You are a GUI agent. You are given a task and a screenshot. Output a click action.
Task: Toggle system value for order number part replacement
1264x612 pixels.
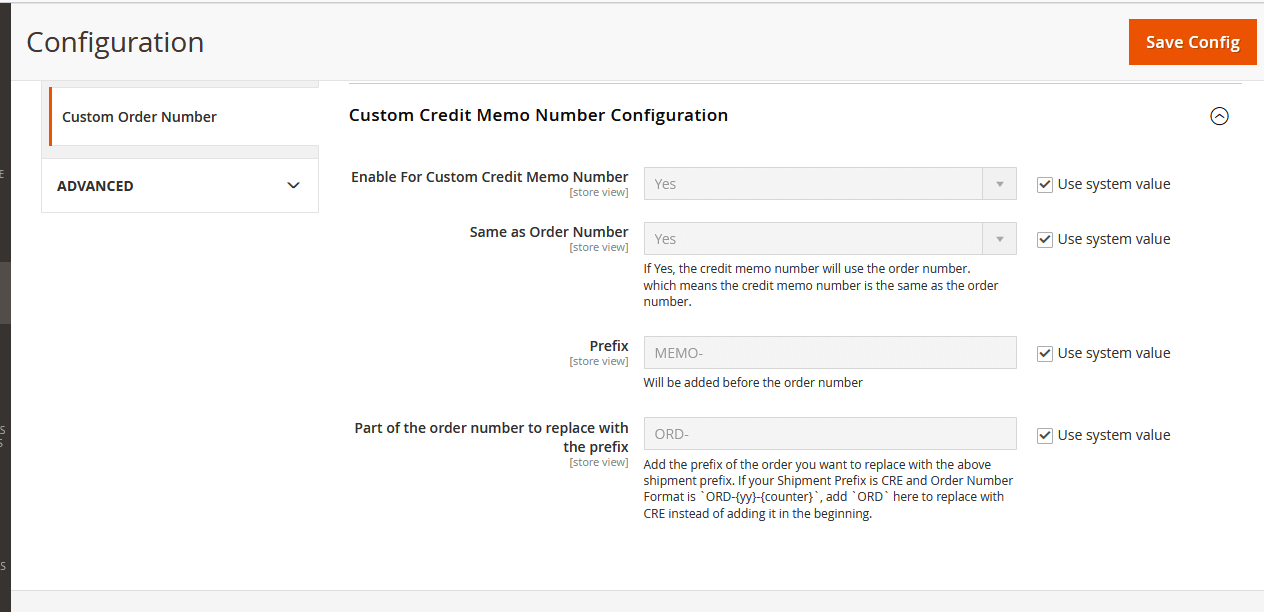tap(1045, 436)
